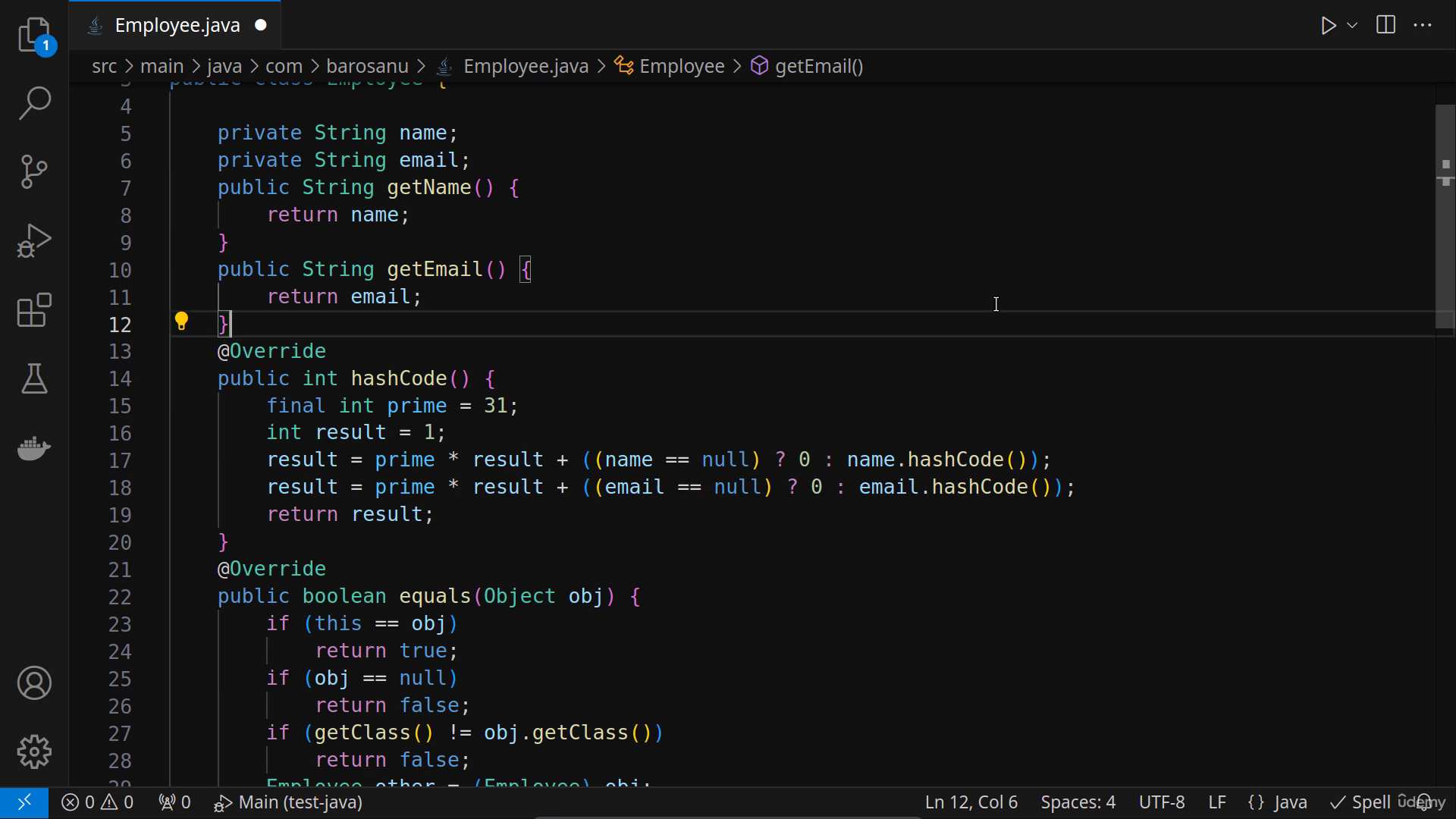Open the Testing flask icon
Viewport: 1456px width, 819px height.
[34, 378]
